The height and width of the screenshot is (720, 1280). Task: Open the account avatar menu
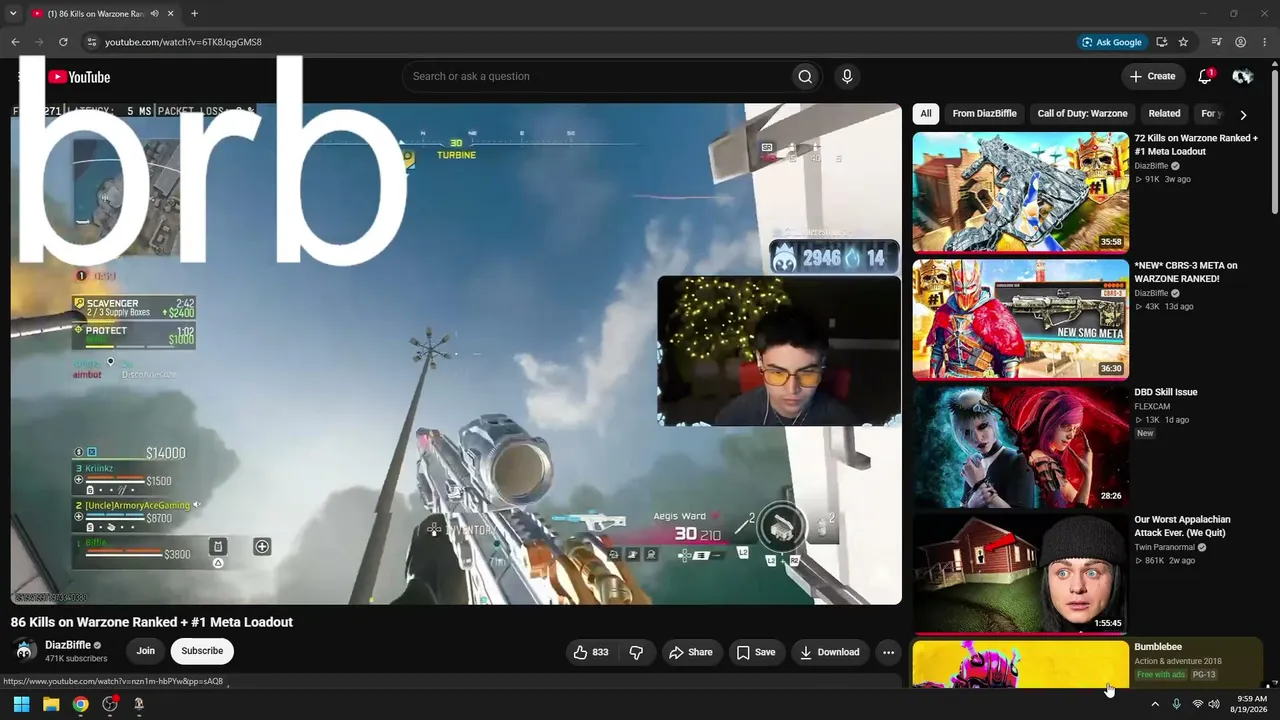click(x=1243, y=77)
